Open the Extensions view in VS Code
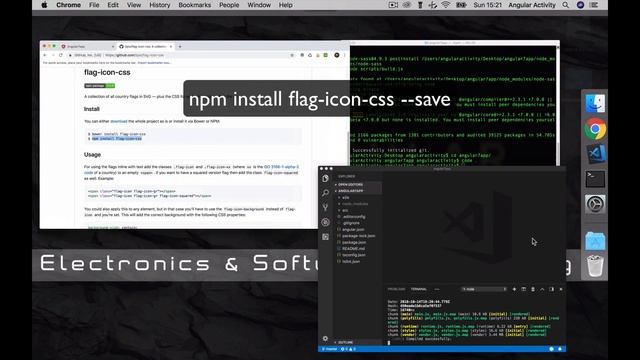This screenshot has height=360, width=640. [325, 237]
